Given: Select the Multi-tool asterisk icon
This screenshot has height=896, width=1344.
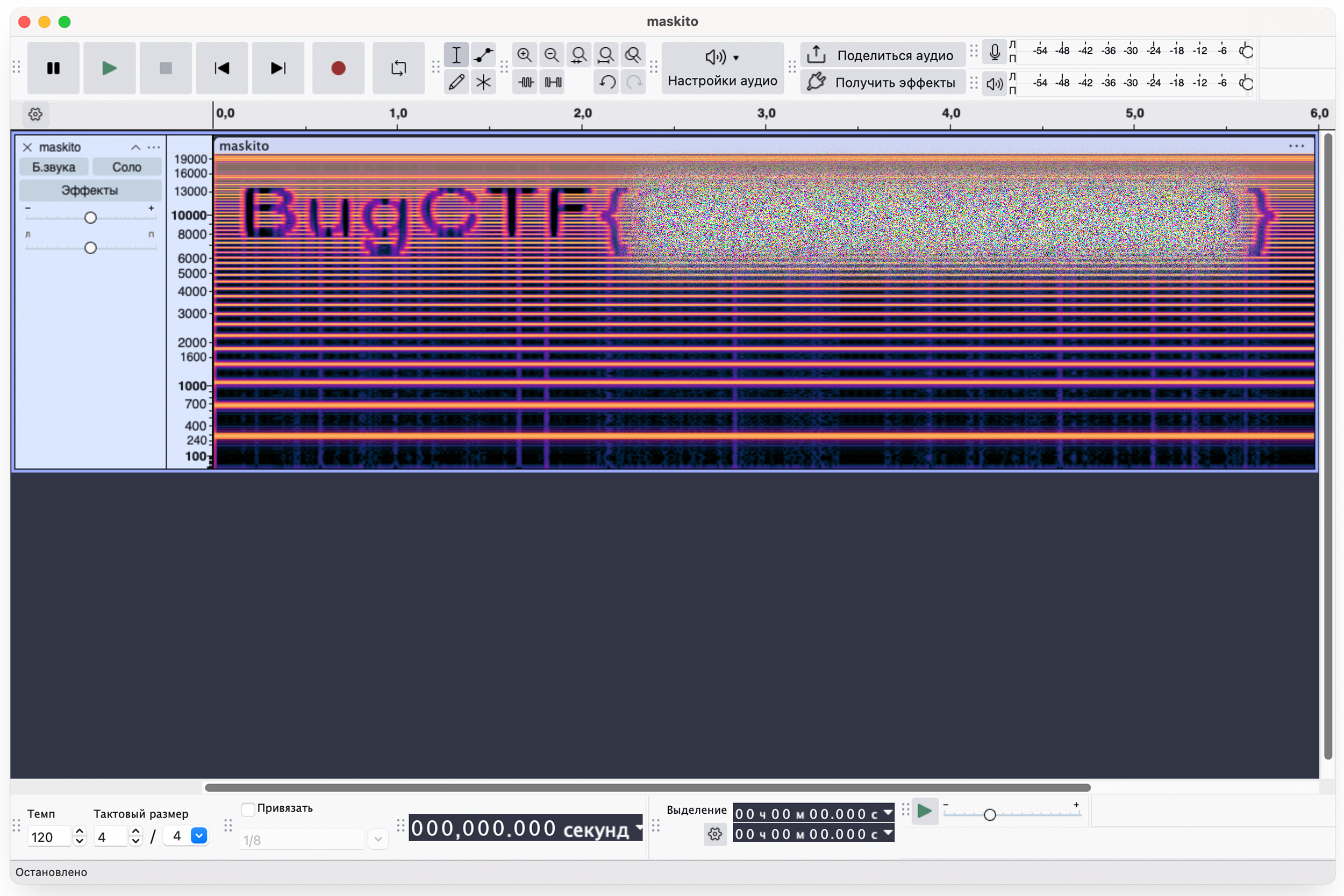Looking at the screenshot, I should tap(483, 82).
